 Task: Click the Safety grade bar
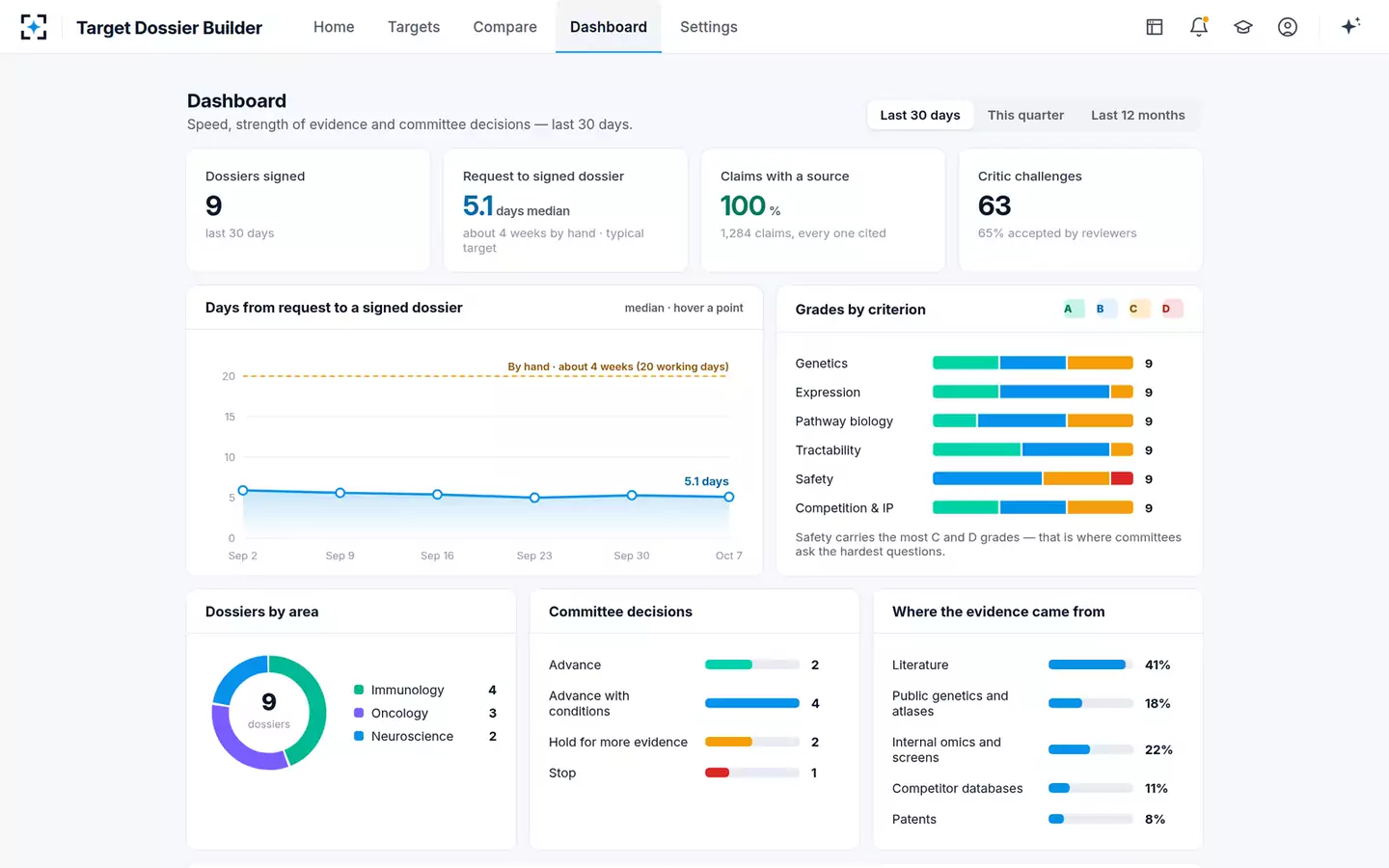point(1032,479)
